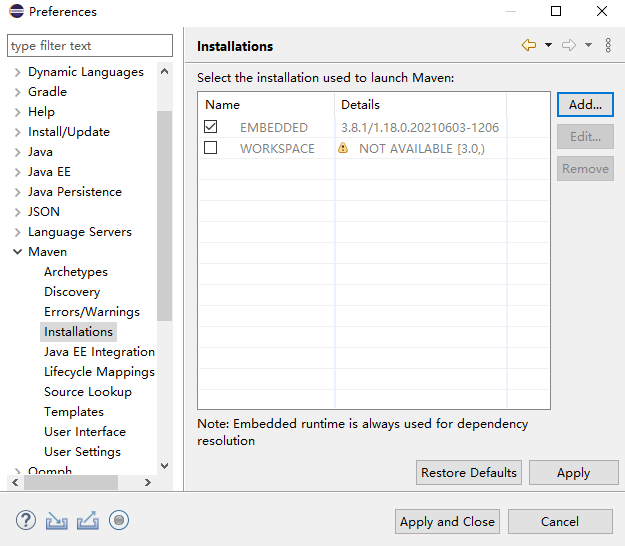625x546 pixels.
Task: Select Discovery under Maven
Action: click(72, 292)
